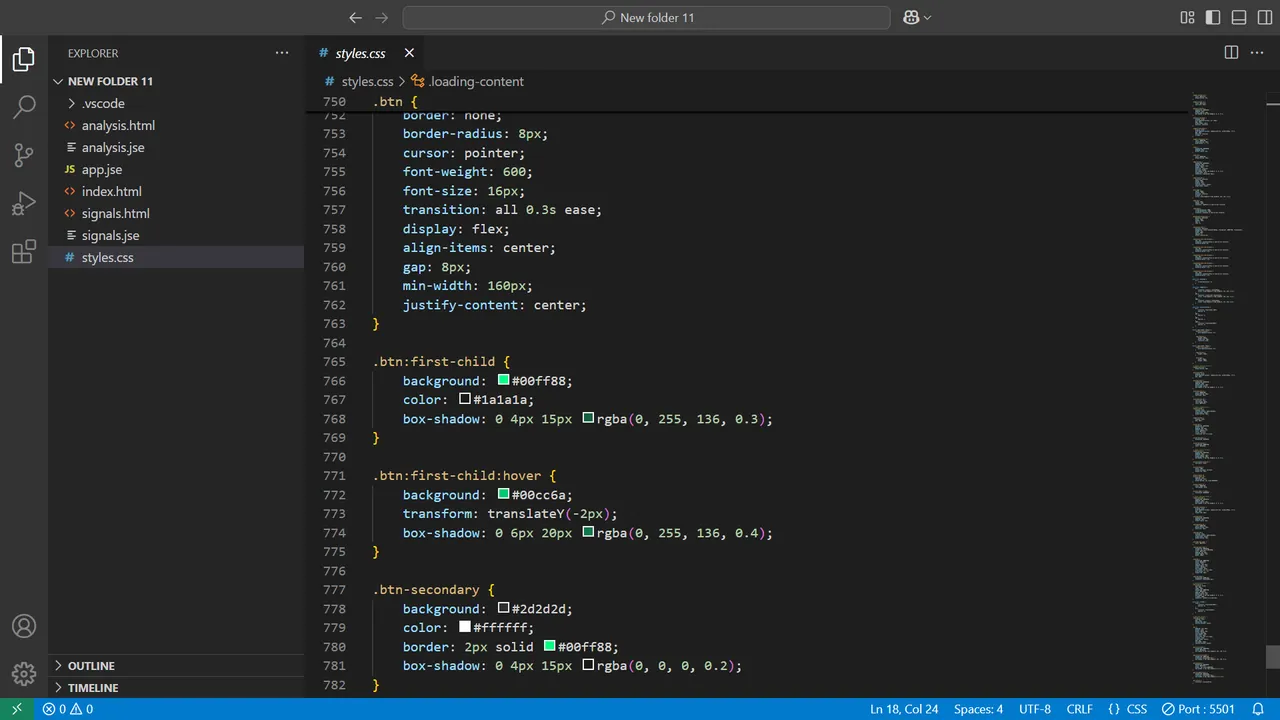Collapse the NEW FOLDER 11 section
Image resolution: width=1280 pixels, height=720 pixels.
tap(176, 81)
